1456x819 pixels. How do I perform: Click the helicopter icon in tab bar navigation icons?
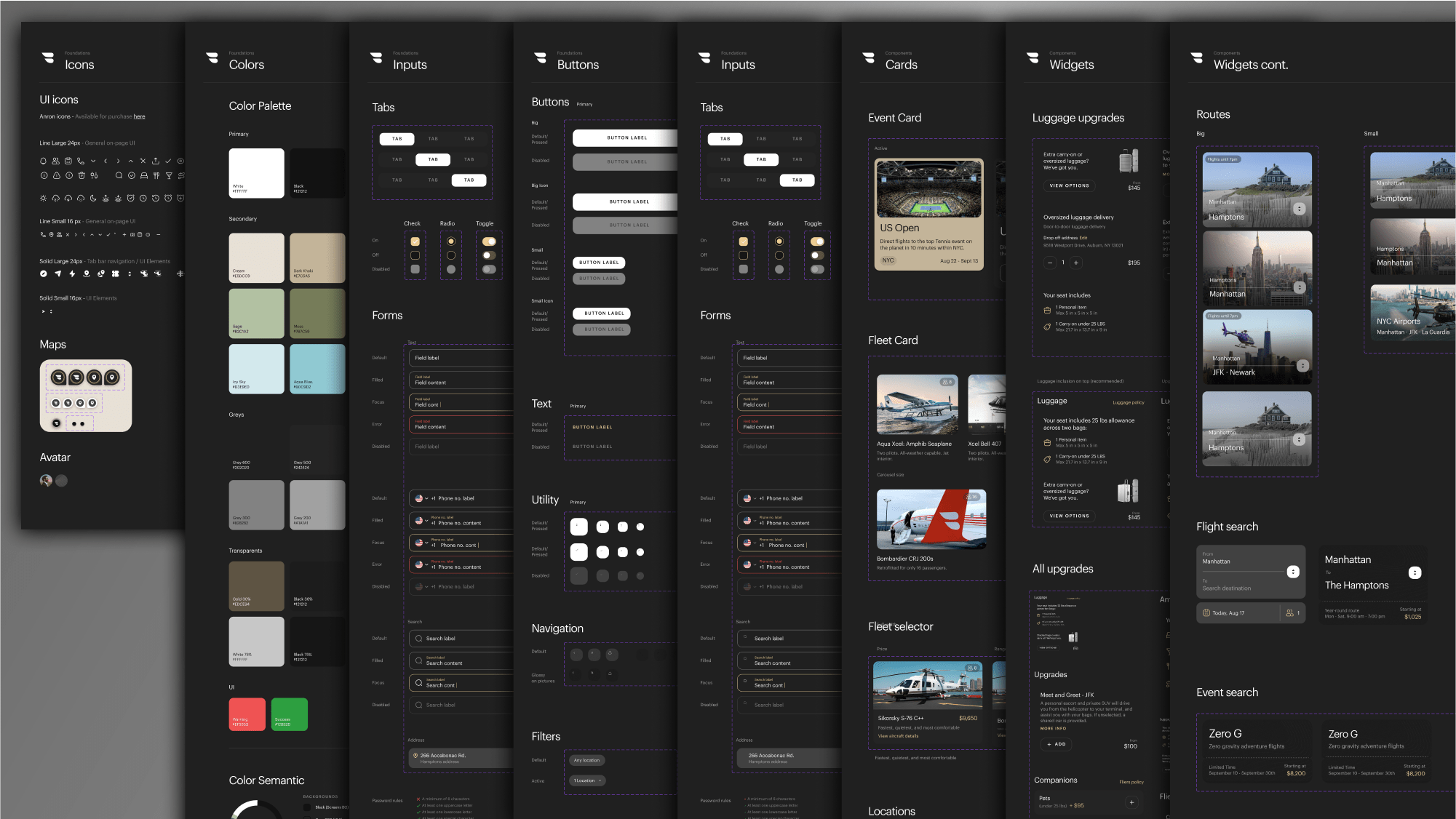point(144,274)
